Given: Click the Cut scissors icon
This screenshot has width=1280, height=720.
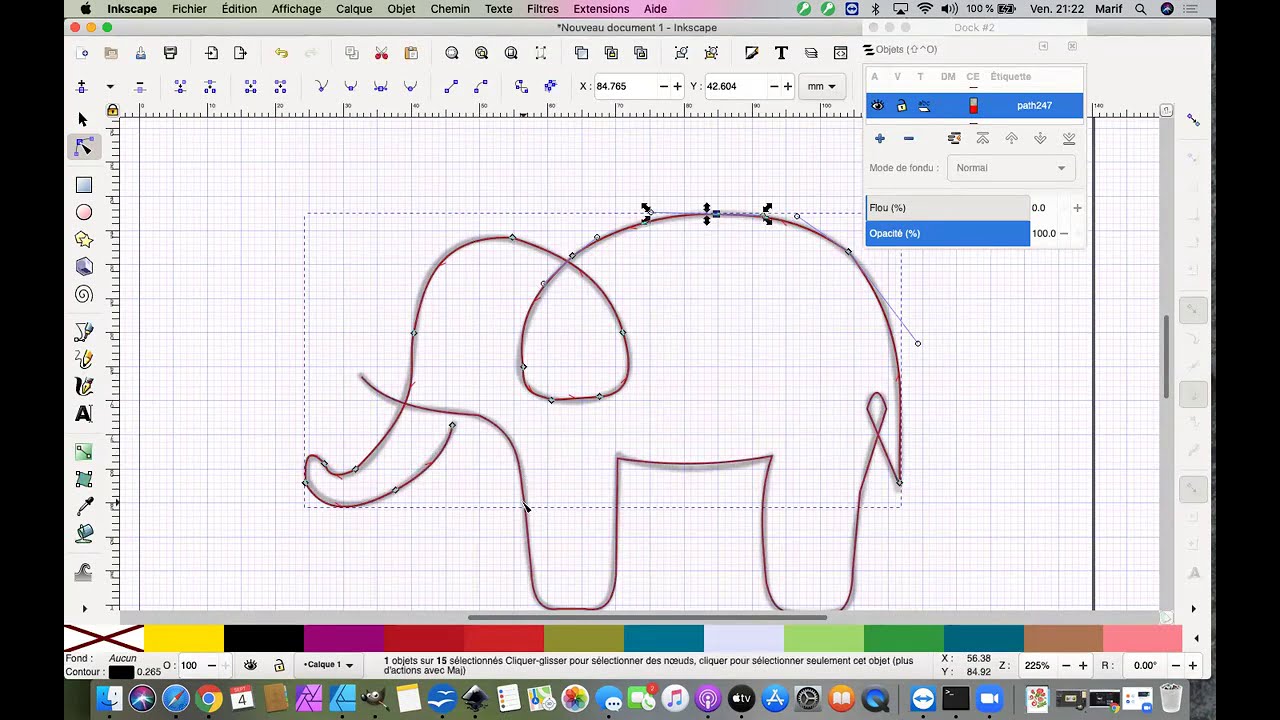Looking at the screenshot, I should 381,53.
